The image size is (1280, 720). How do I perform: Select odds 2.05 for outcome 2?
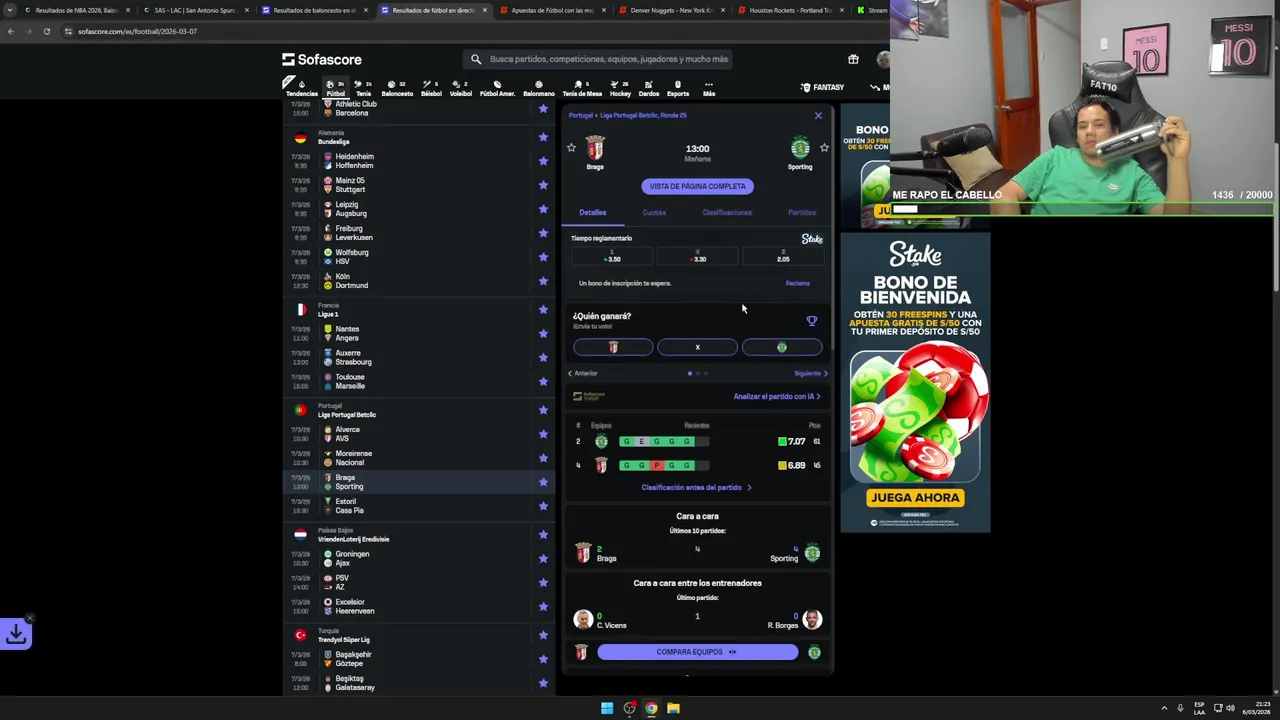click(x=783, y=256)
